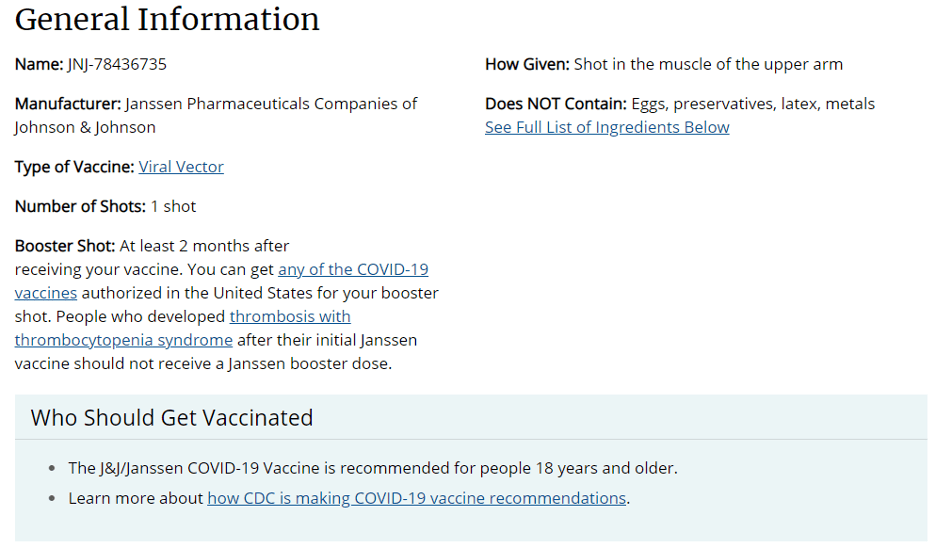Viewport: 936px width, 548px height.
Task: Click See Full List of Ingredients Below
Action: (x=607, y=127)
